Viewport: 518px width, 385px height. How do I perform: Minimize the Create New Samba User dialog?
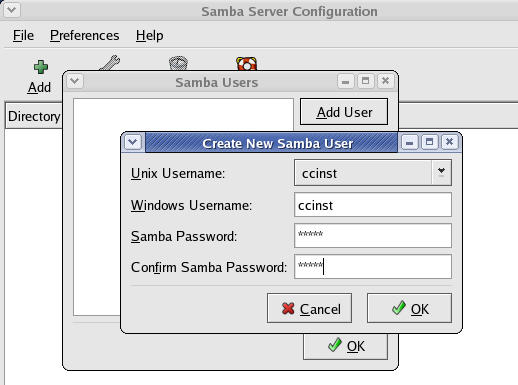410,143
